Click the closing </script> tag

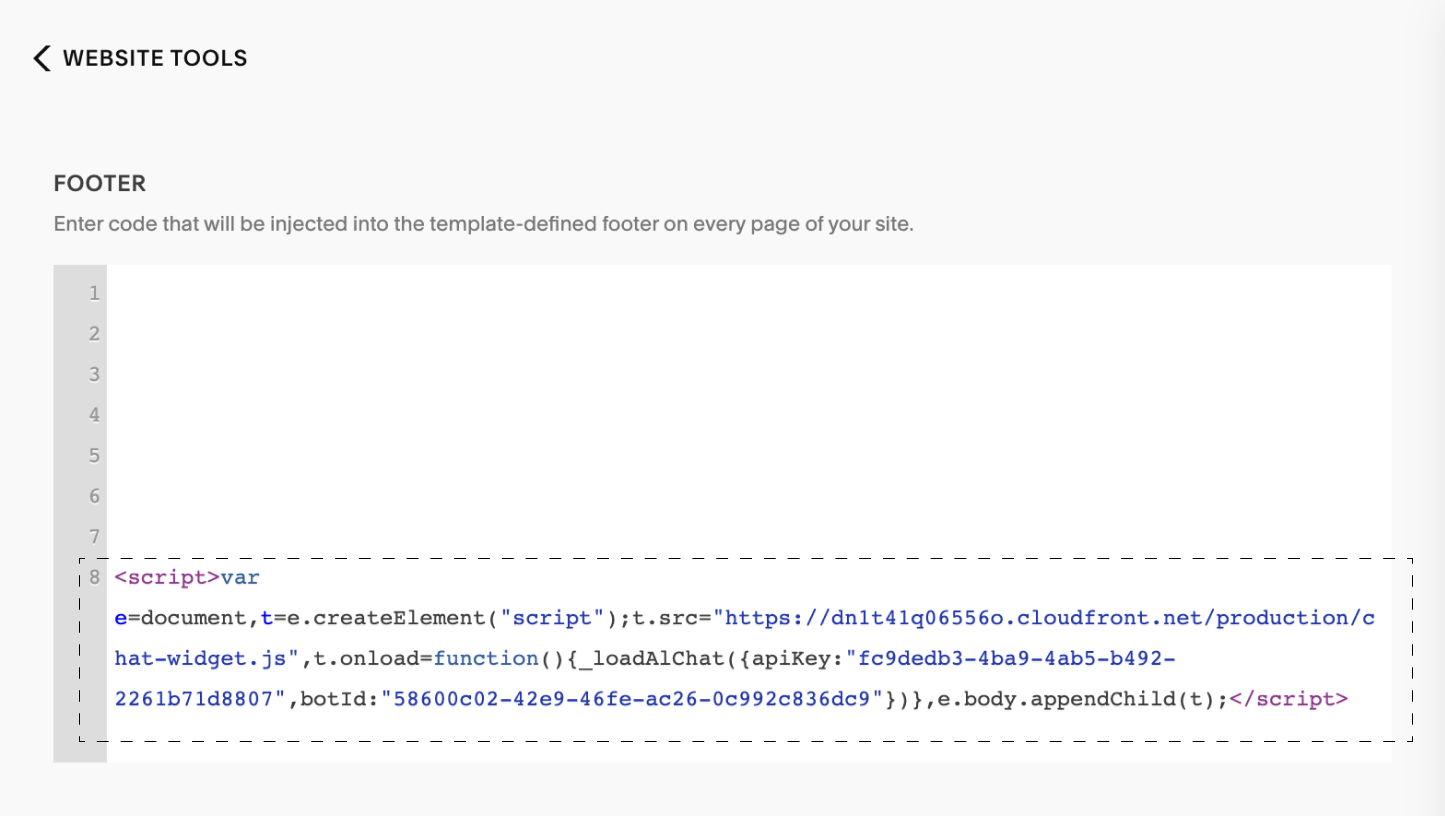1289,698
